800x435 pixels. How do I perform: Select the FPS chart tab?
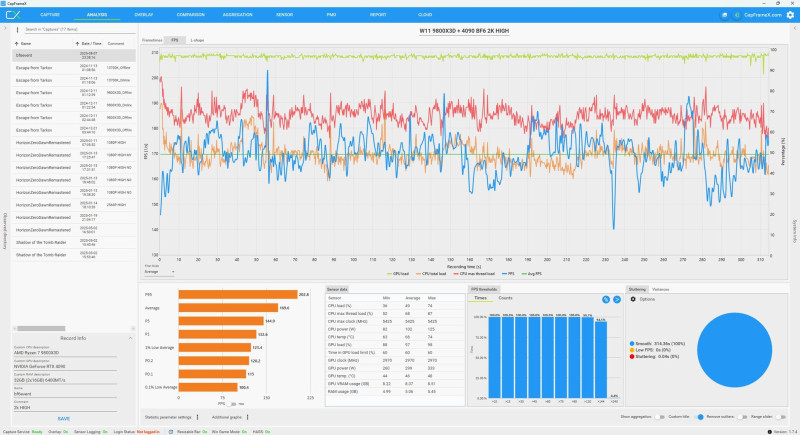175,40
